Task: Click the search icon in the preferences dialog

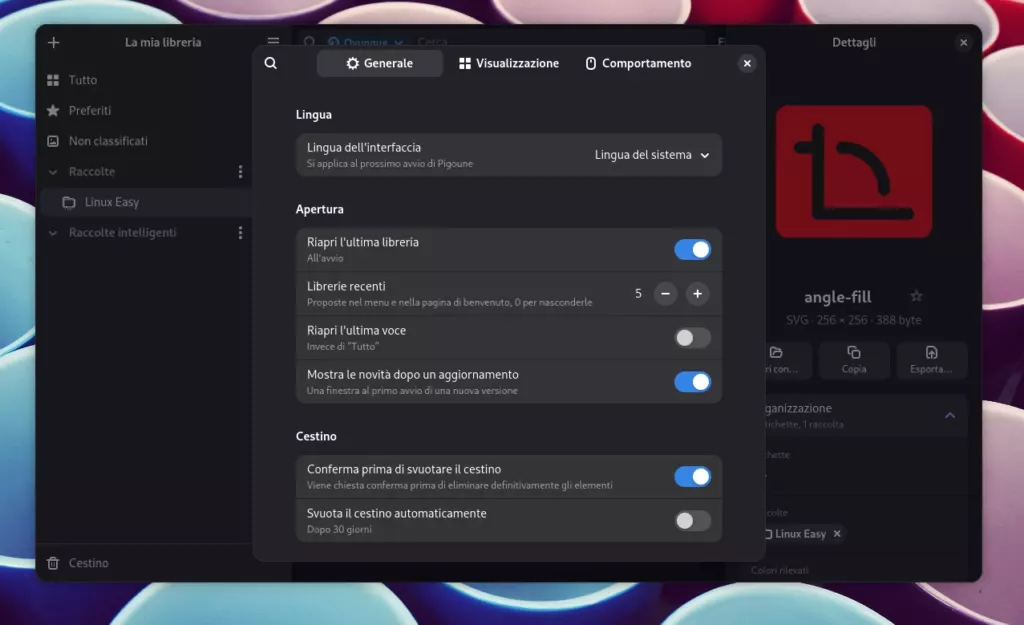Action: tap(270, 63)
